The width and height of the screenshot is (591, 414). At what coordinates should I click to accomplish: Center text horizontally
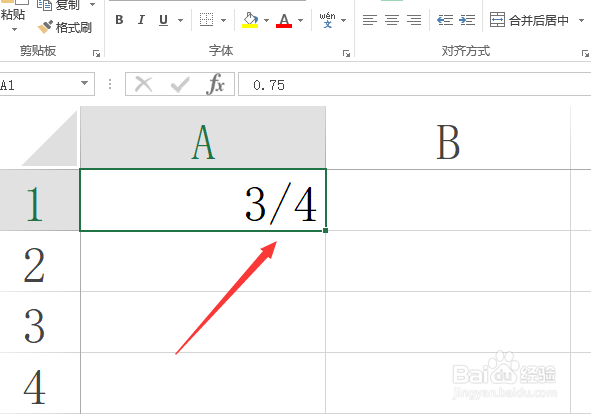(x=392, y=20)
